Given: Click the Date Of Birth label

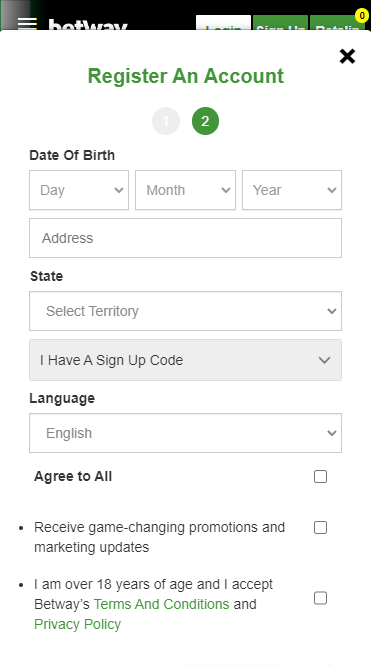Looking at the screenshot, I should coord(72,155).
